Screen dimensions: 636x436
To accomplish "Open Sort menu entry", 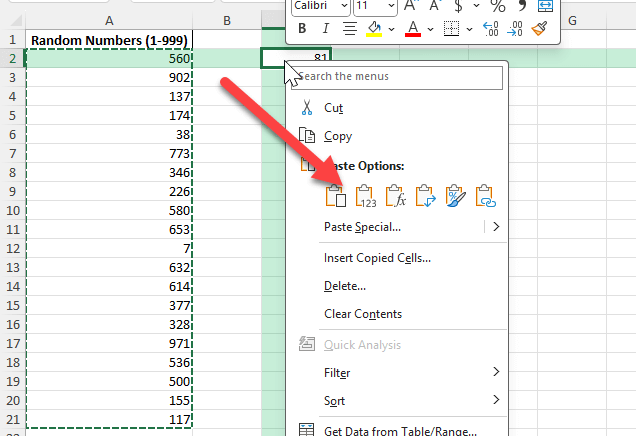I will pyautogui.click(x=334, y=401).
